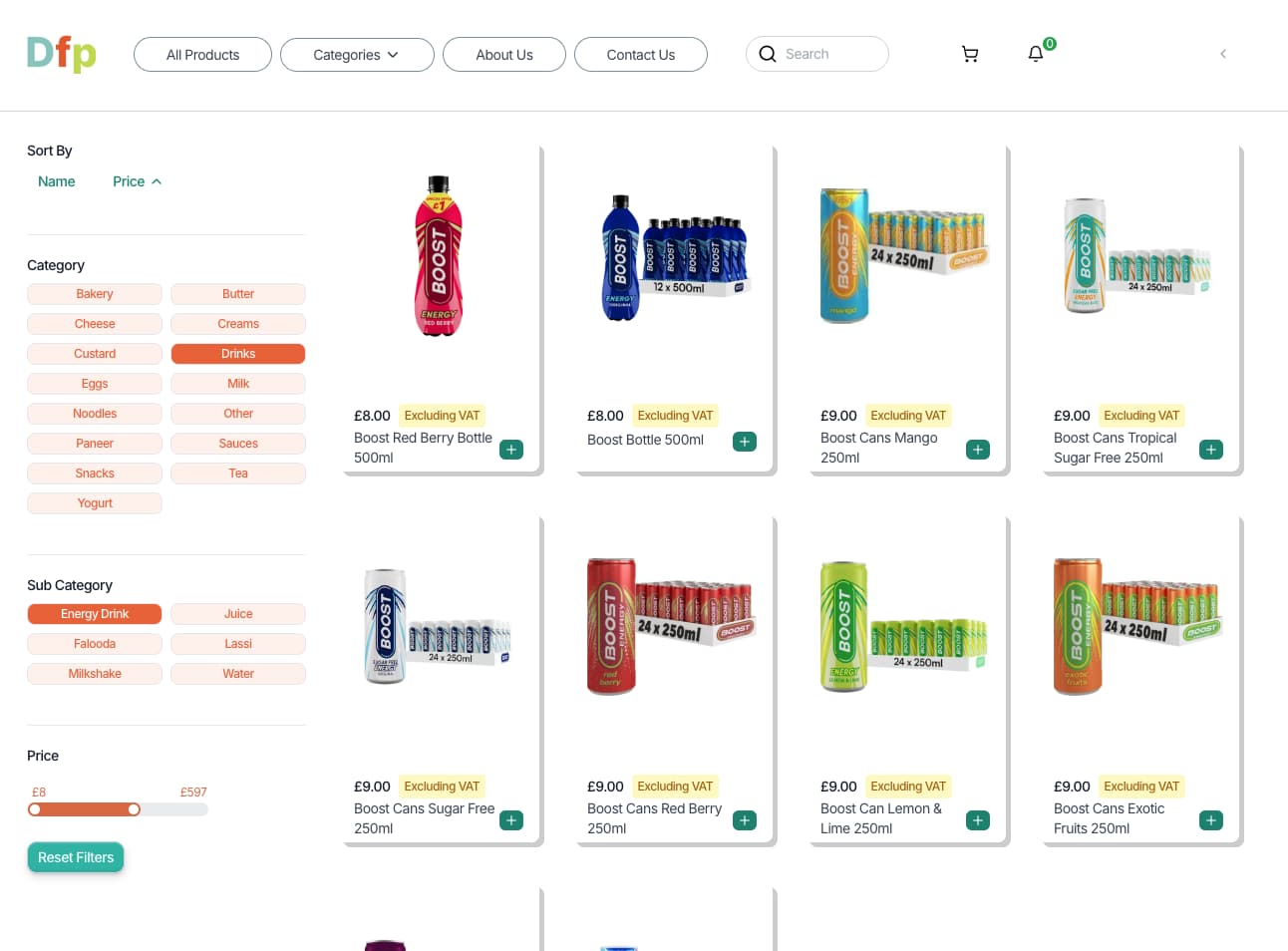The image size is (1288, 951).
Task: Add Boost Cans Red Berry 250ml to cart
Action: click(745, 820)
